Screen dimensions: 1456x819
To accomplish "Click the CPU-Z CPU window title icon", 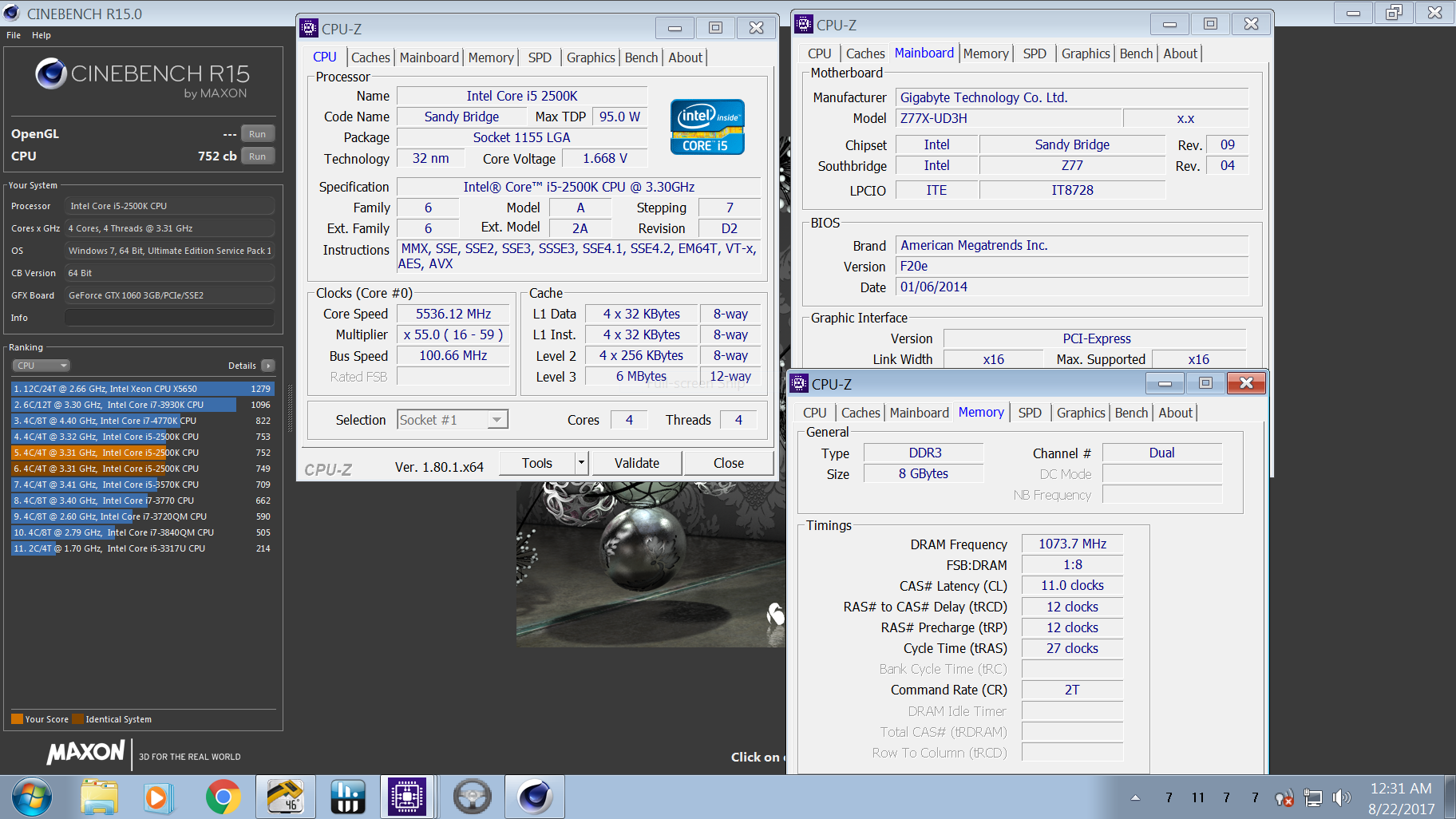I will point(309,28).
